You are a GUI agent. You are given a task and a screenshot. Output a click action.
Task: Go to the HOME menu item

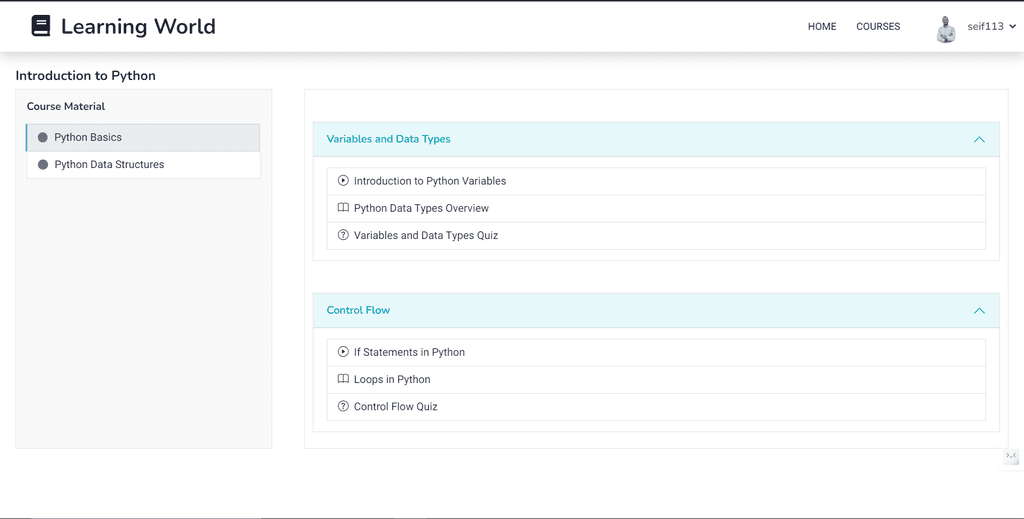click(822, 27)
